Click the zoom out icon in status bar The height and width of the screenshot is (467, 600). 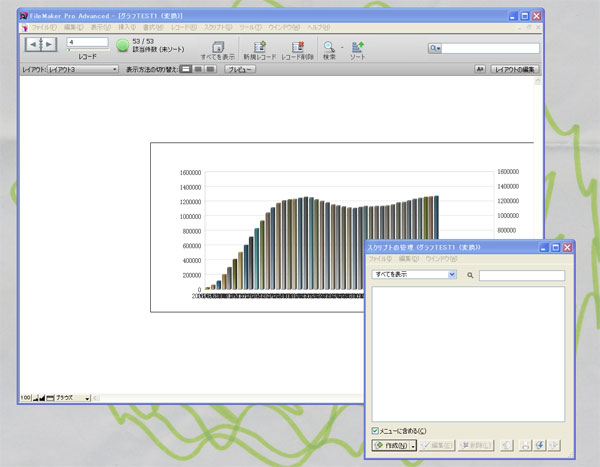(x=36, y=398)
